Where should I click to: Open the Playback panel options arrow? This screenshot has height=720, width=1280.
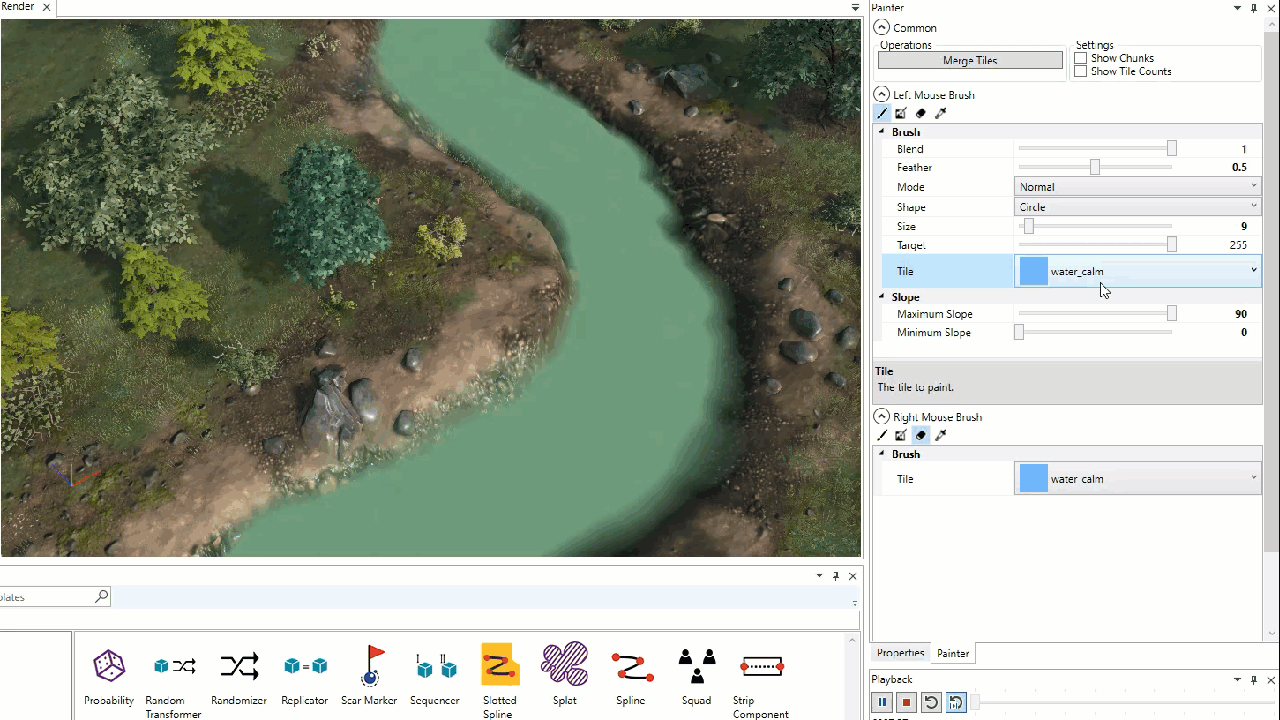click(x=1238, y=680)
